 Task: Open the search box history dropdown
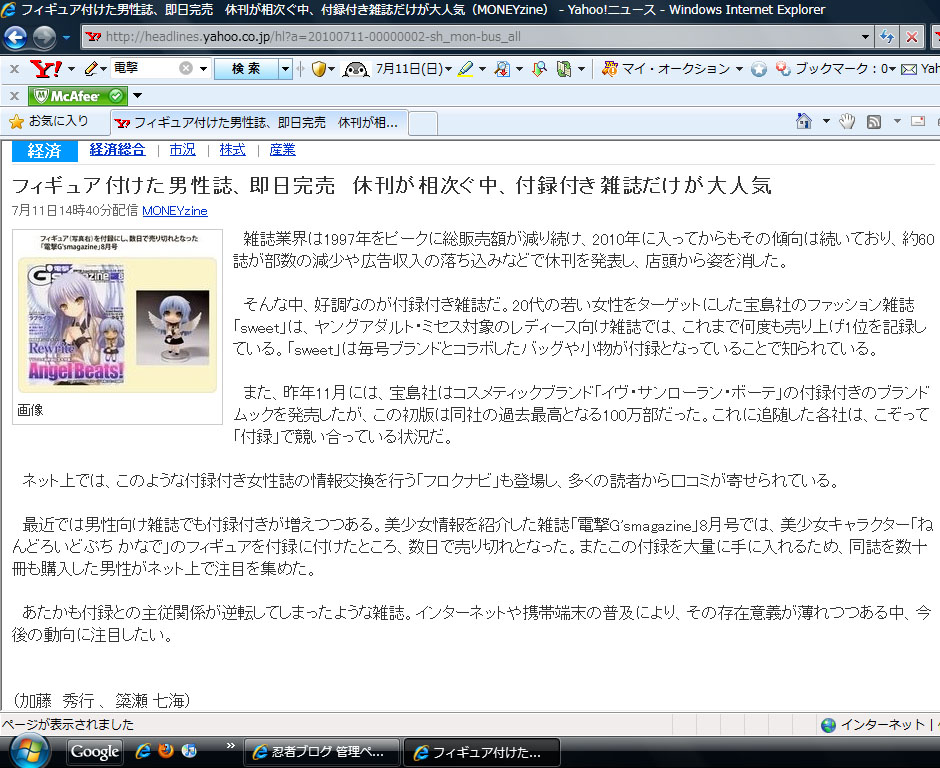203,69
